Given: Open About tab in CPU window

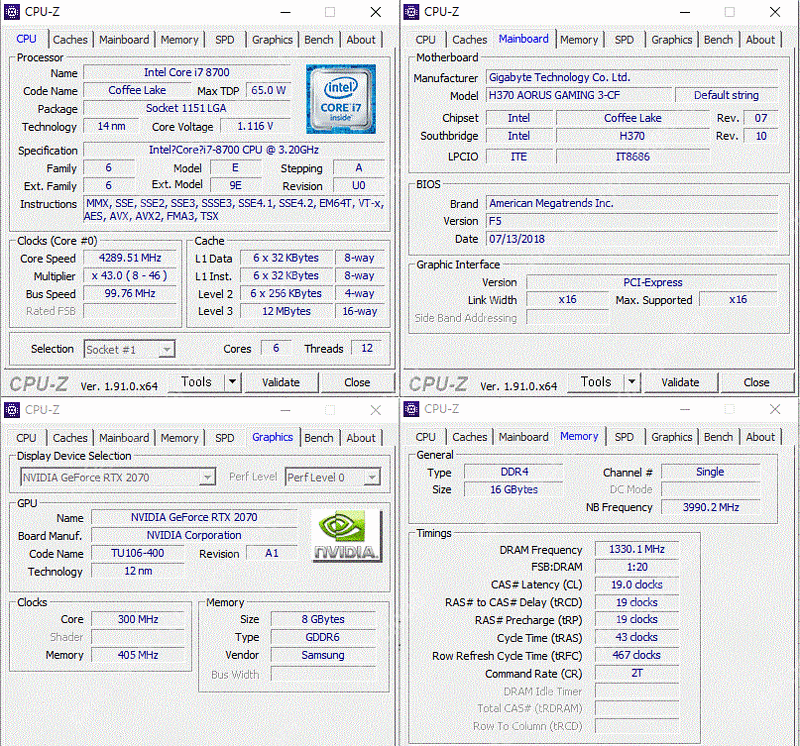Looking at the screenshot, I should [361, 40].
